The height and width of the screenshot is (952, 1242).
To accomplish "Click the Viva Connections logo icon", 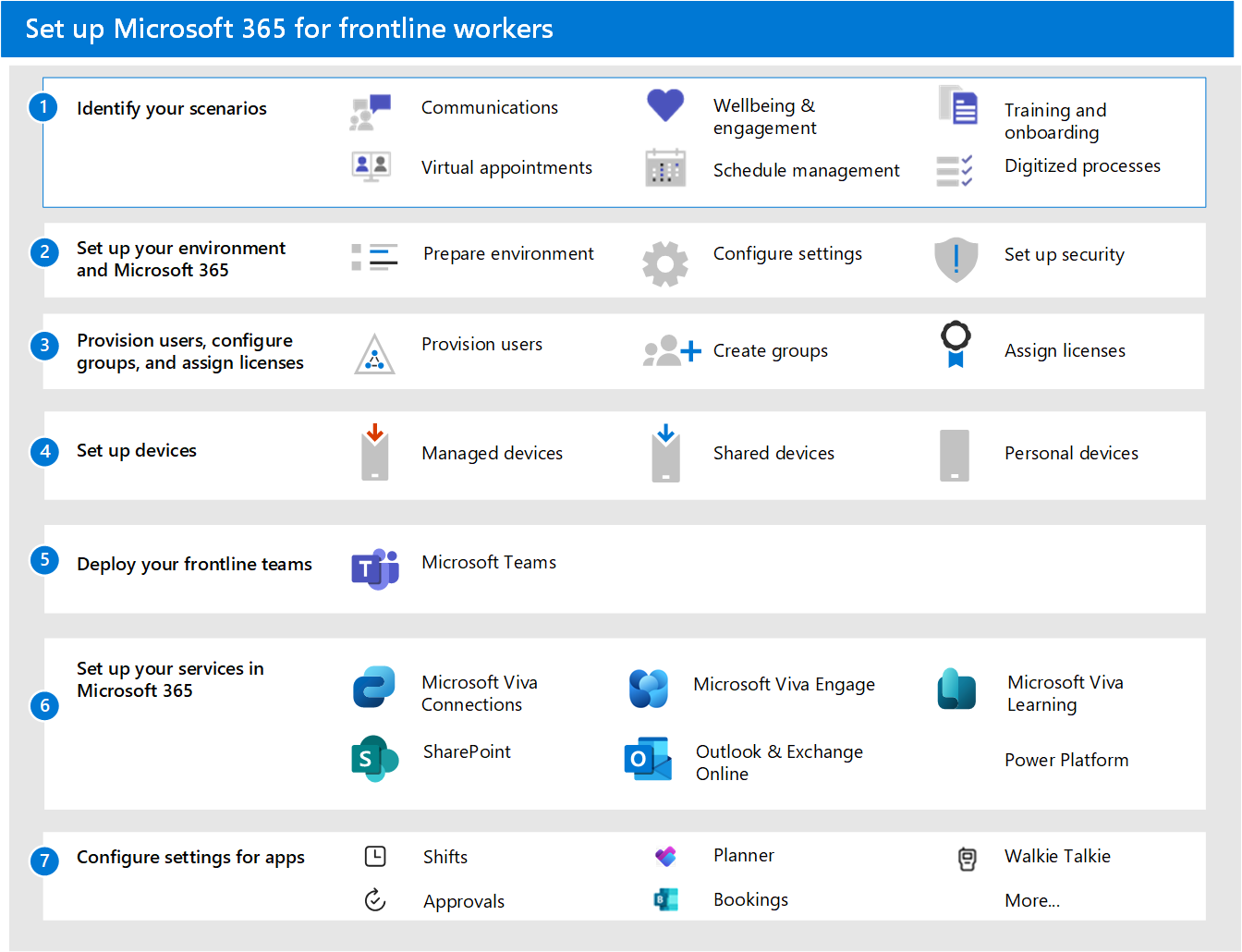I will [374, 687].
